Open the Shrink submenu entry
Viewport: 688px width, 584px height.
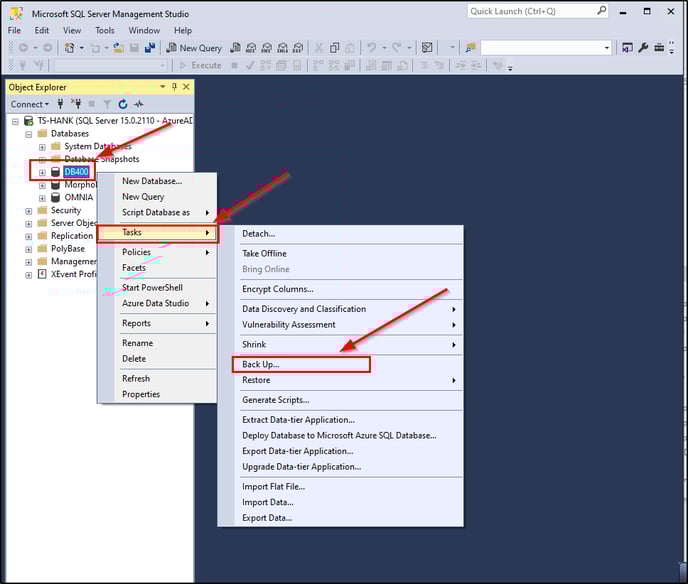pyautogui.click(x=340, y=344)
